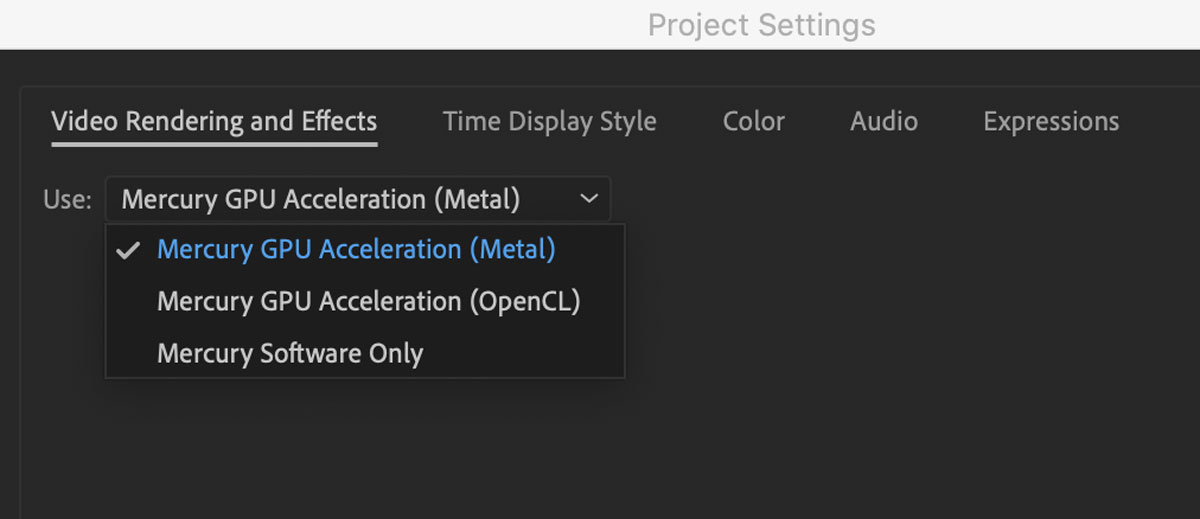
Task: Open the Color tab
Action: pos(753,122)
